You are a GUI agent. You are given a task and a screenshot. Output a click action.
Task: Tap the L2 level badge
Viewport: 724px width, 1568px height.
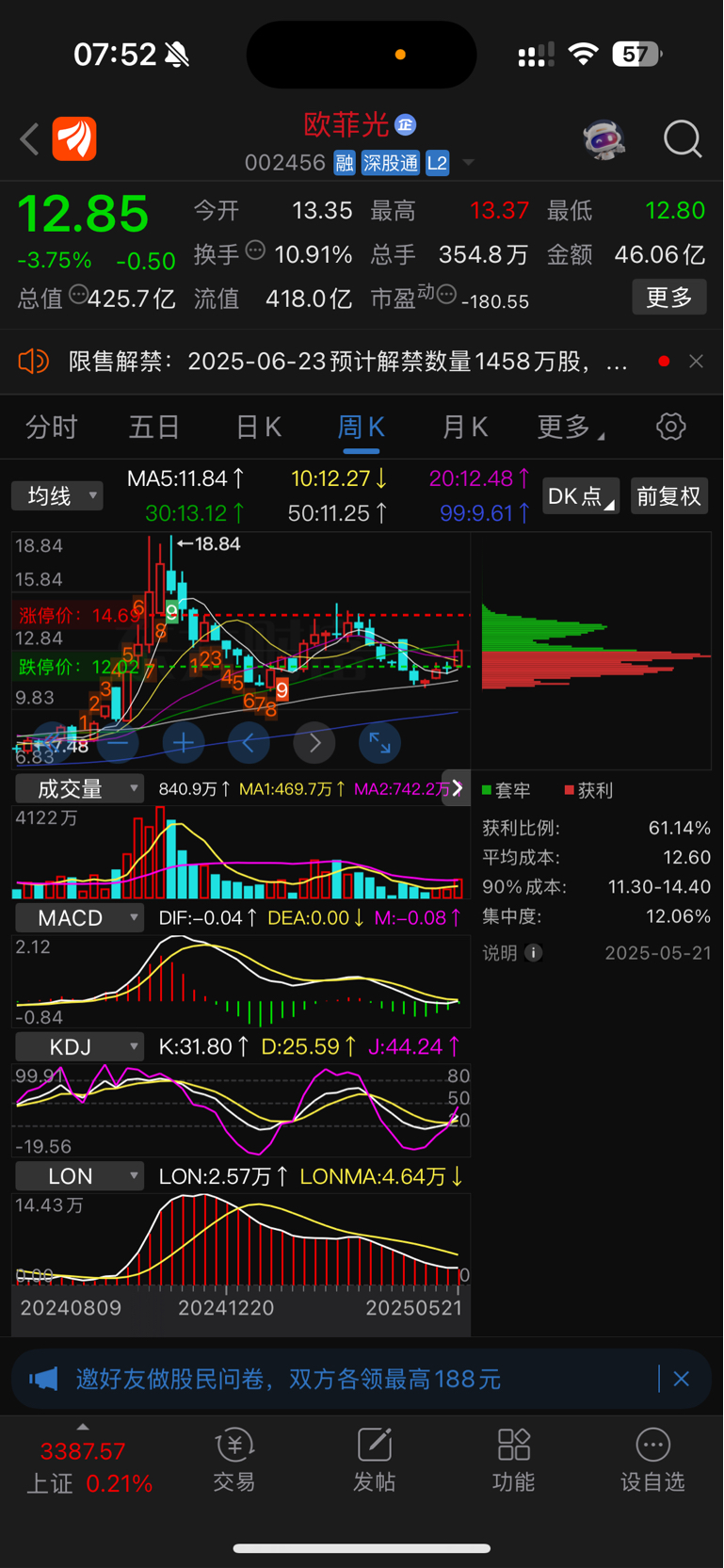pos(437,163)
